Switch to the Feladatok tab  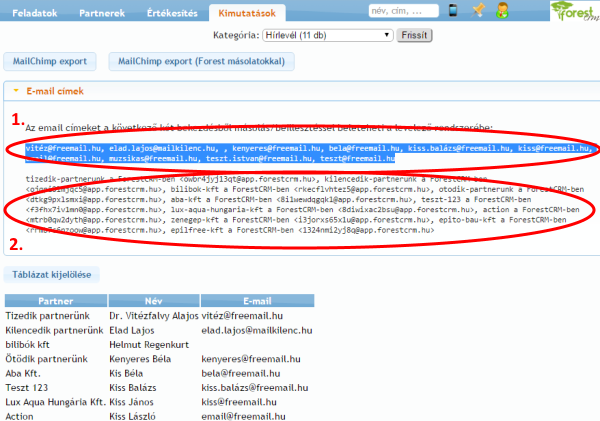(33, 13)
